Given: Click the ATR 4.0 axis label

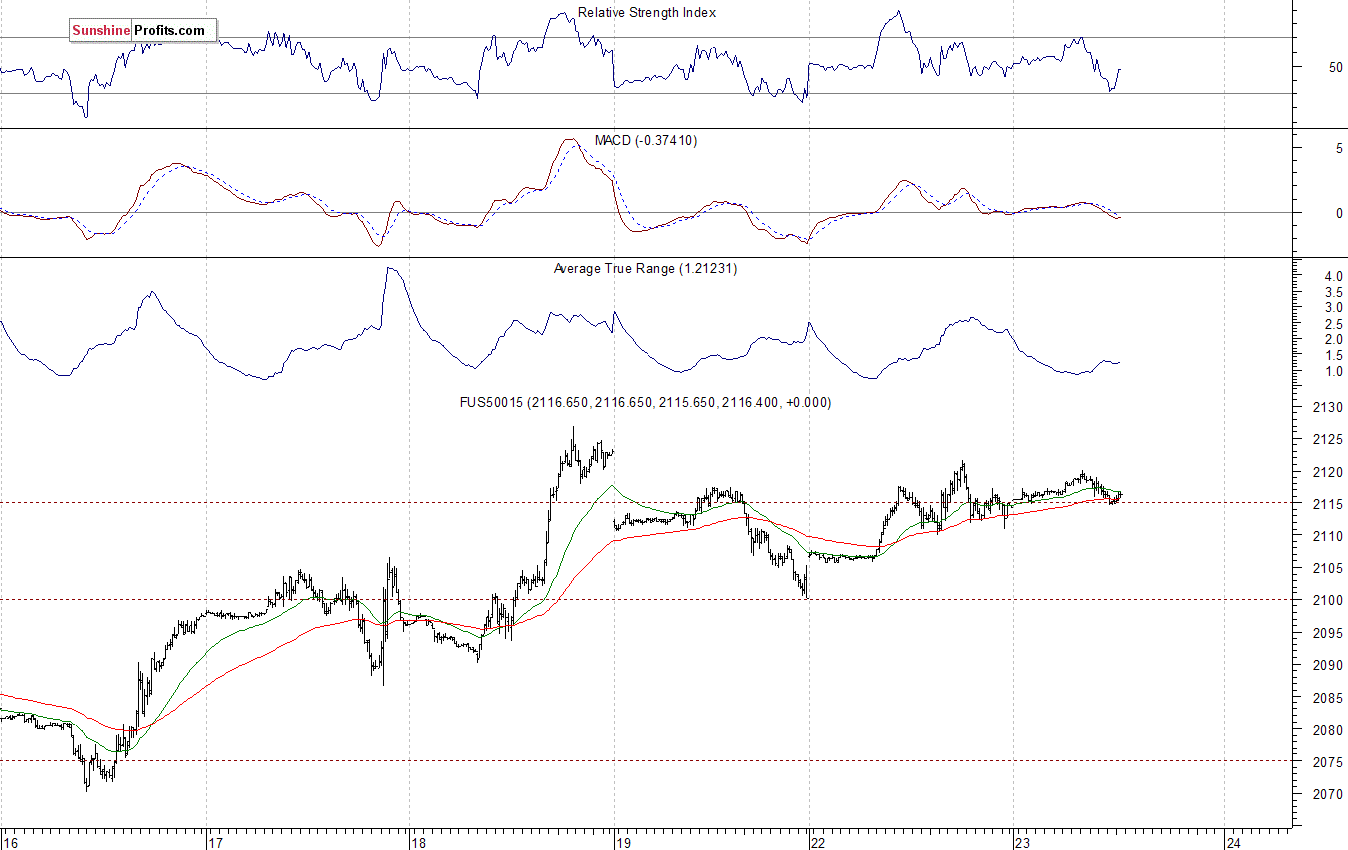Looking at the screenshot, I should tap(1333, 275).
